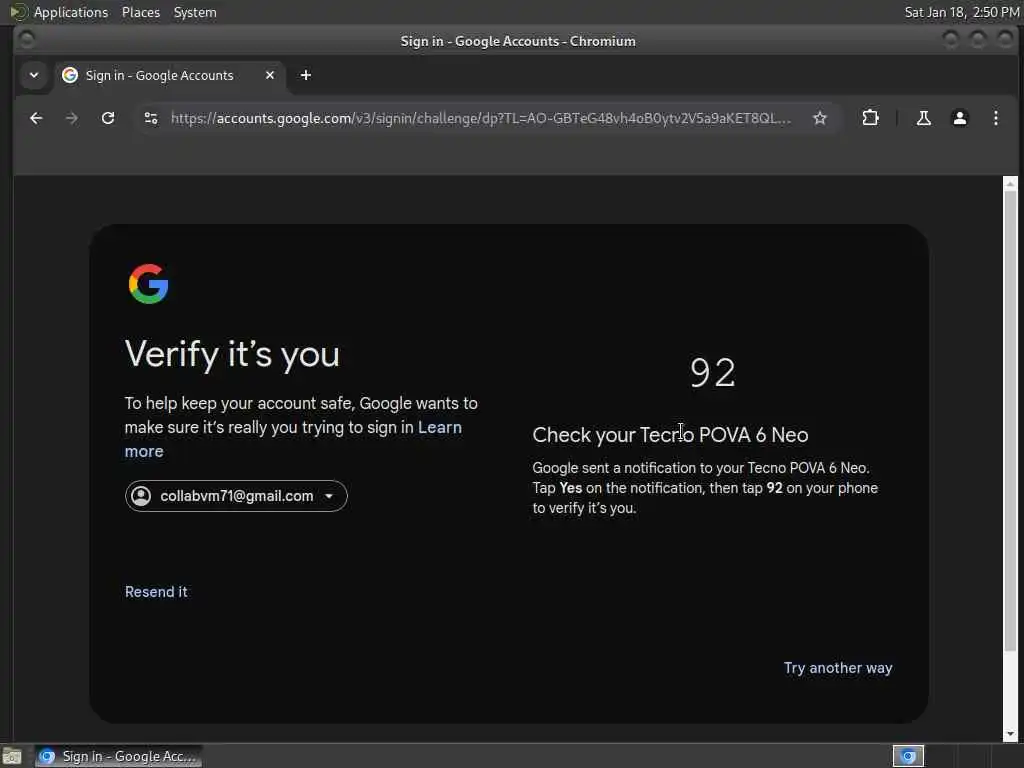
Task: Select Sign in - Google Acc... taskbar entry
Action: pos(118,756)
